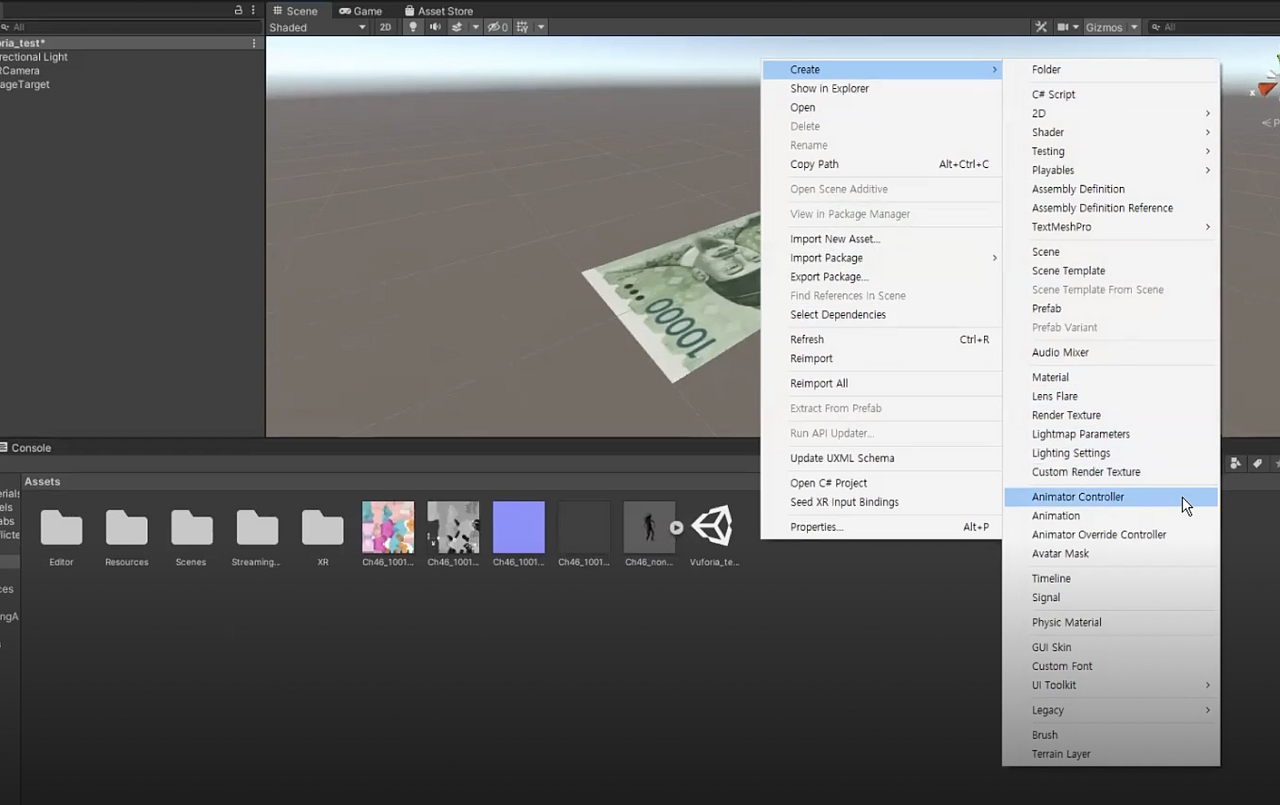Toggle Hierarchy panel lock icon
Viewport: 1280px width, 805px height.
tap(238, 10)
